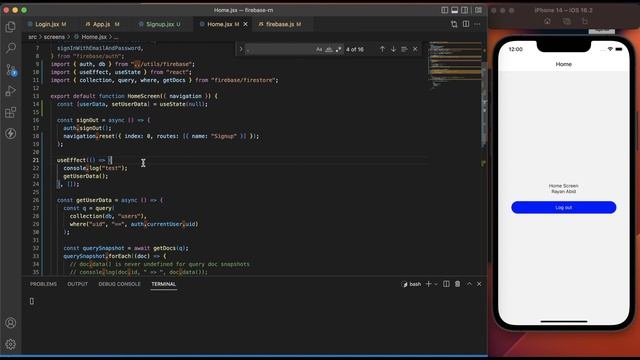Click the auth.signOut(); line

87,128
